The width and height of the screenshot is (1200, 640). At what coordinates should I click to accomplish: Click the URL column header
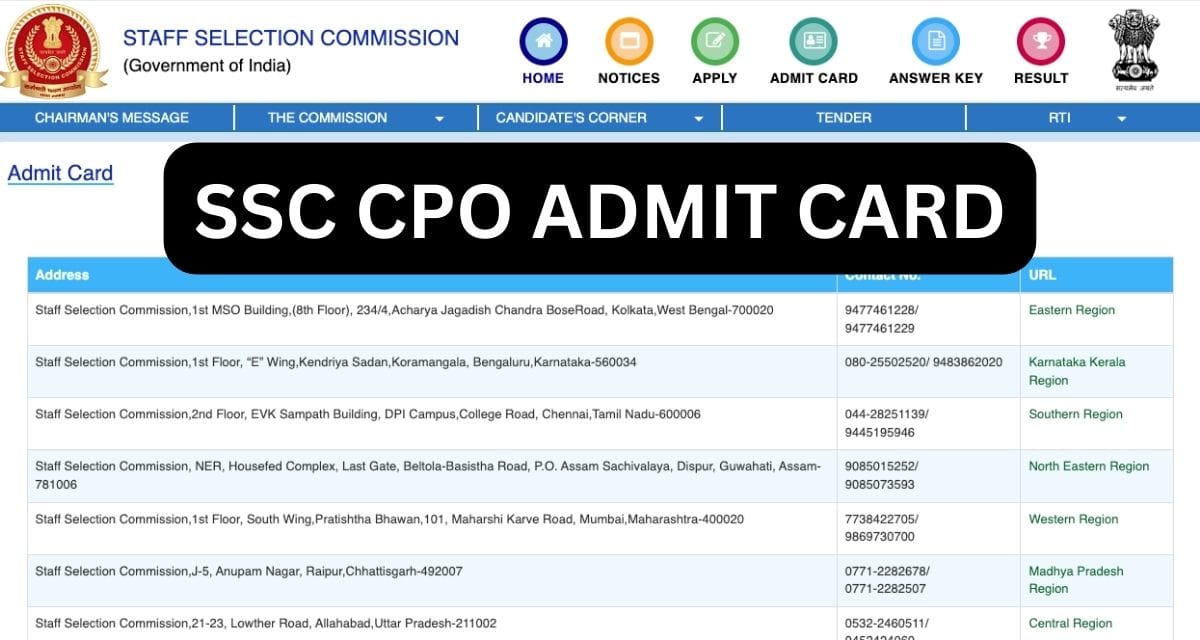coord(1042,275)
